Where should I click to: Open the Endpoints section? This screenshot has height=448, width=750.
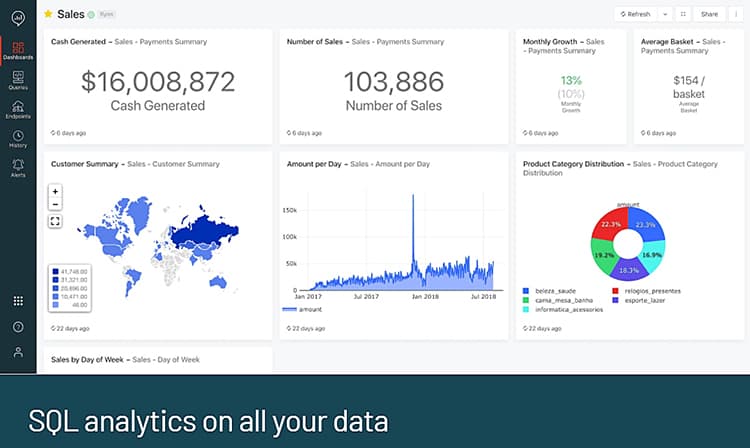(x=18, y=109)
